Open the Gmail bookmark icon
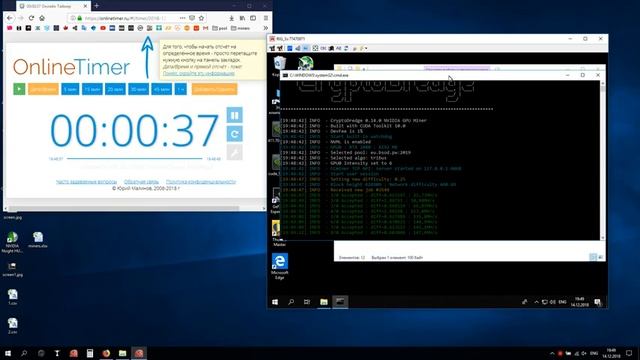The image size is (640, 360). click(206, 28)
